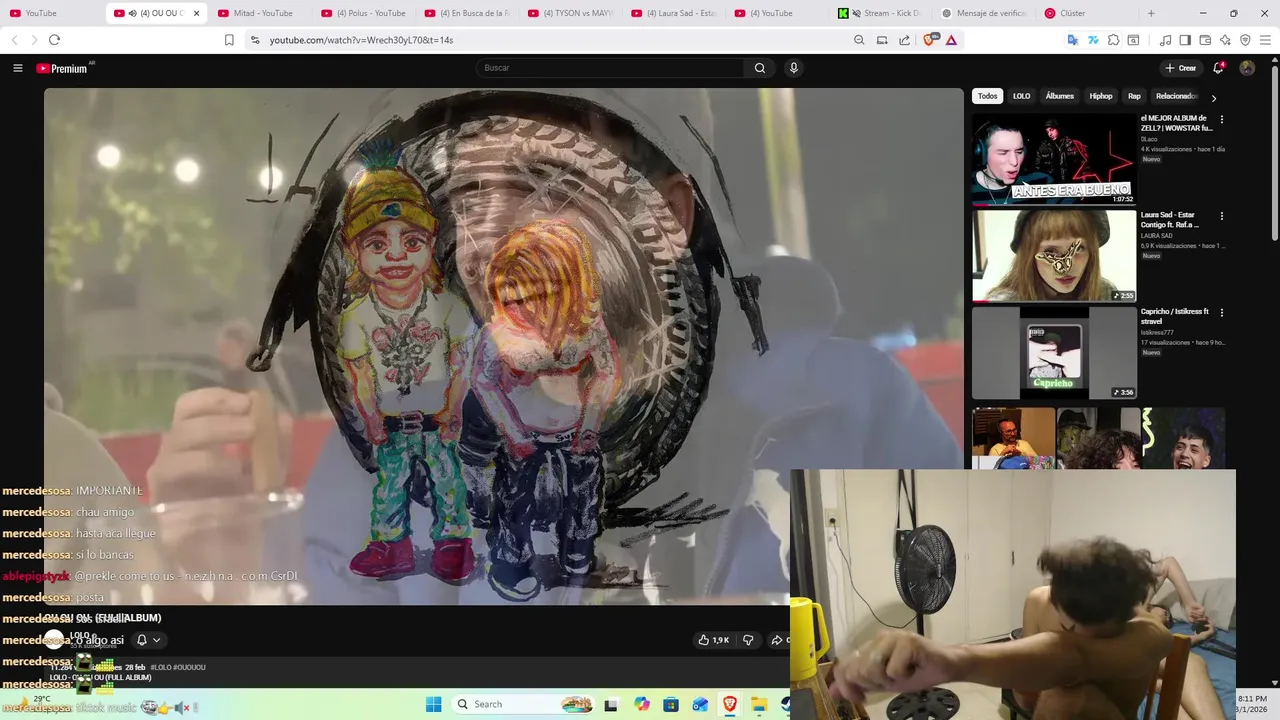
Task: Mute the OU OU tab audio icon
Action: [x=133, y=13]
